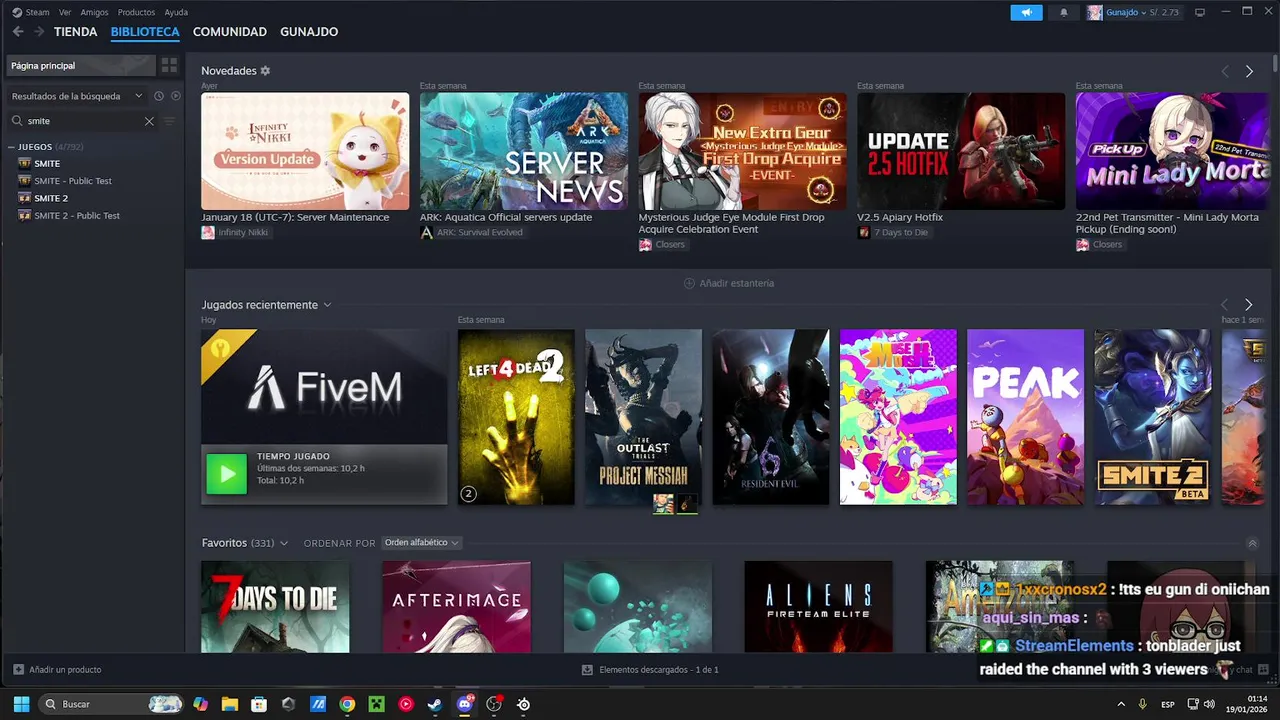Open the notifications bell
The height and width of the screenshot is (720, 1280).
[1064, 12]
